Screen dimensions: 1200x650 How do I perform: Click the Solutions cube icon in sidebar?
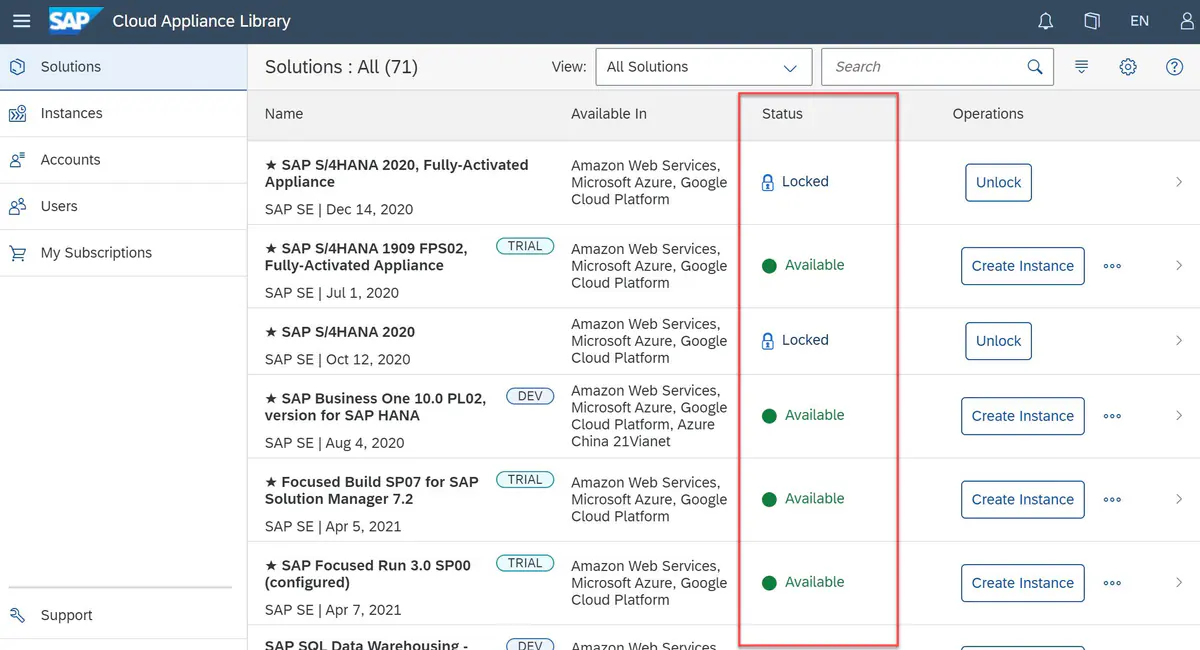(x=17, y=67)
